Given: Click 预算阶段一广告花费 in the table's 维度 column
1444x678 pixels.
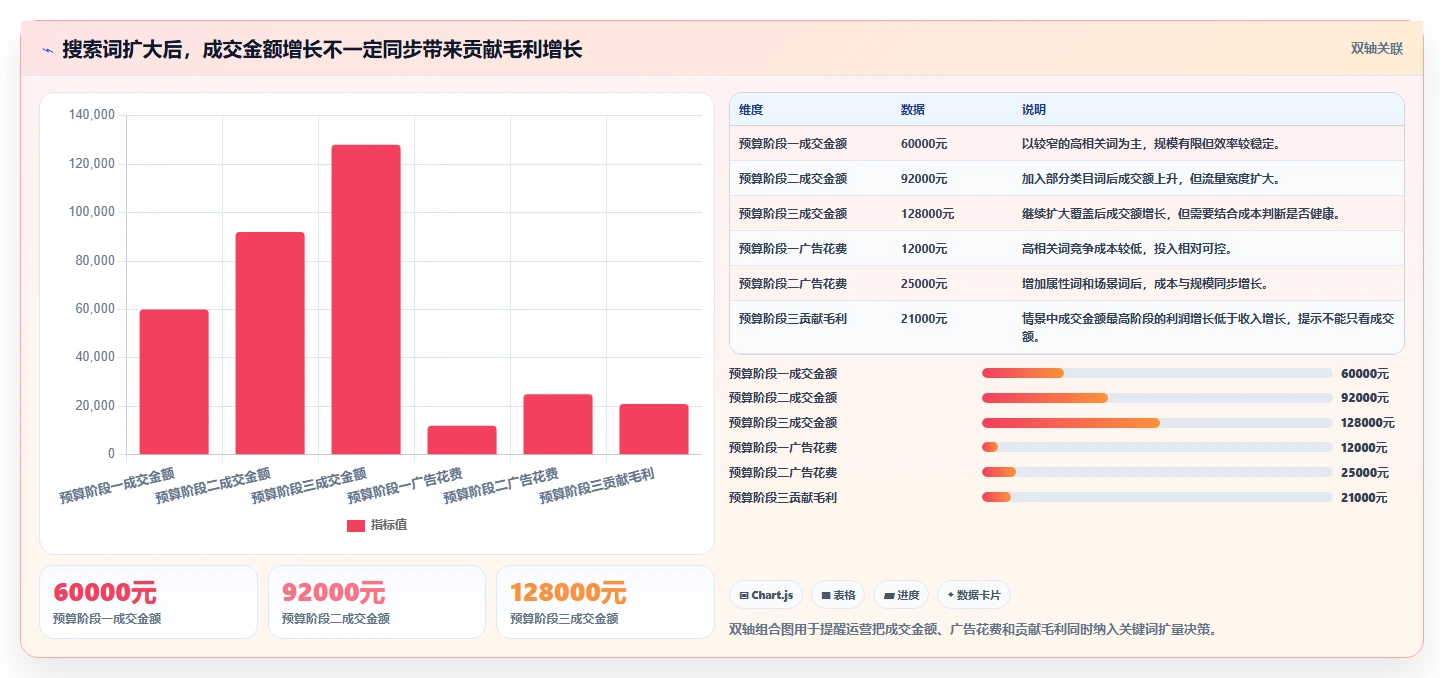Looking at the screenshot, I should click(793, 249).
